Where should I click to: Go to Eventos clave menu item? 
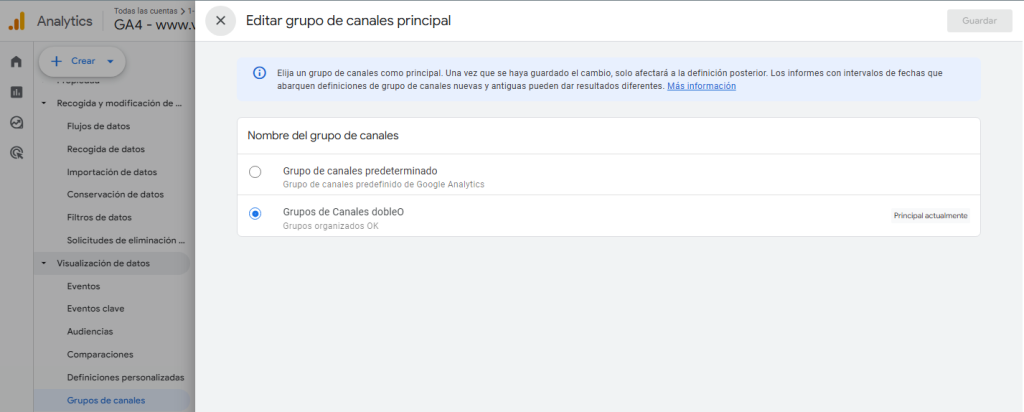[x=95, y=309]
